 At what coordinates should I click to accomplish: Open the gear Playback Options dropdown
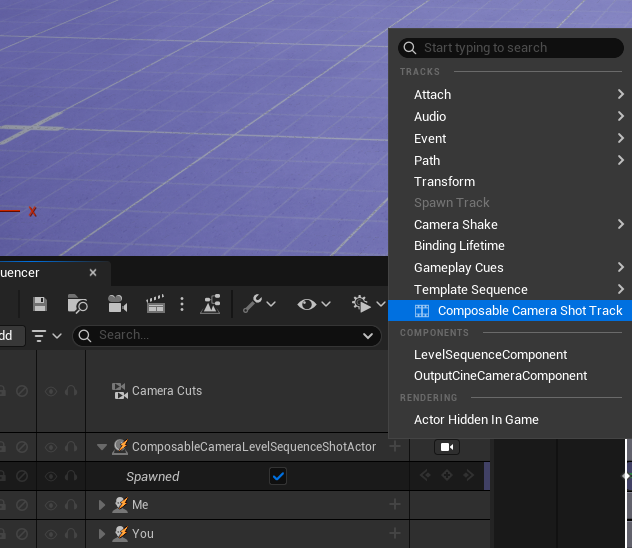[x=368, y=304]
